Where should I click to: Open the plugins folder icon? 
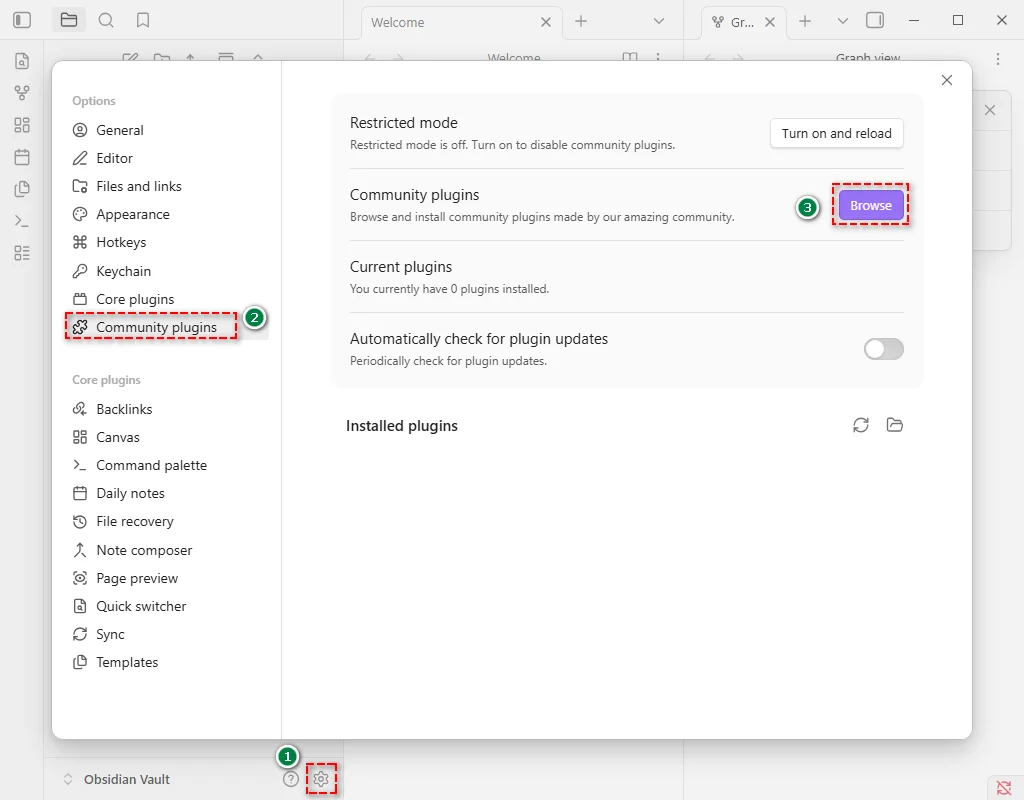tap(895, 425)
